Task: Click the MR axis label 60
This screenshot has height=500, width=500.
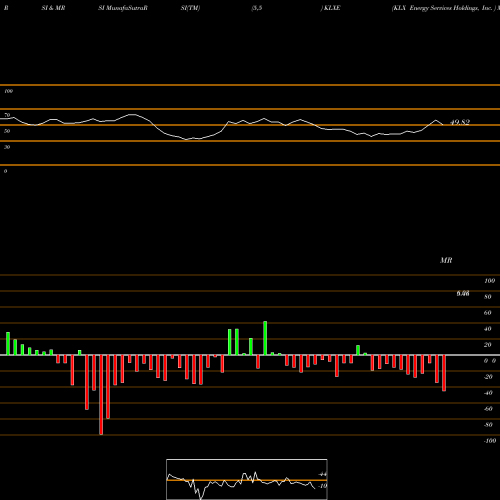Action: click(488, 313)
